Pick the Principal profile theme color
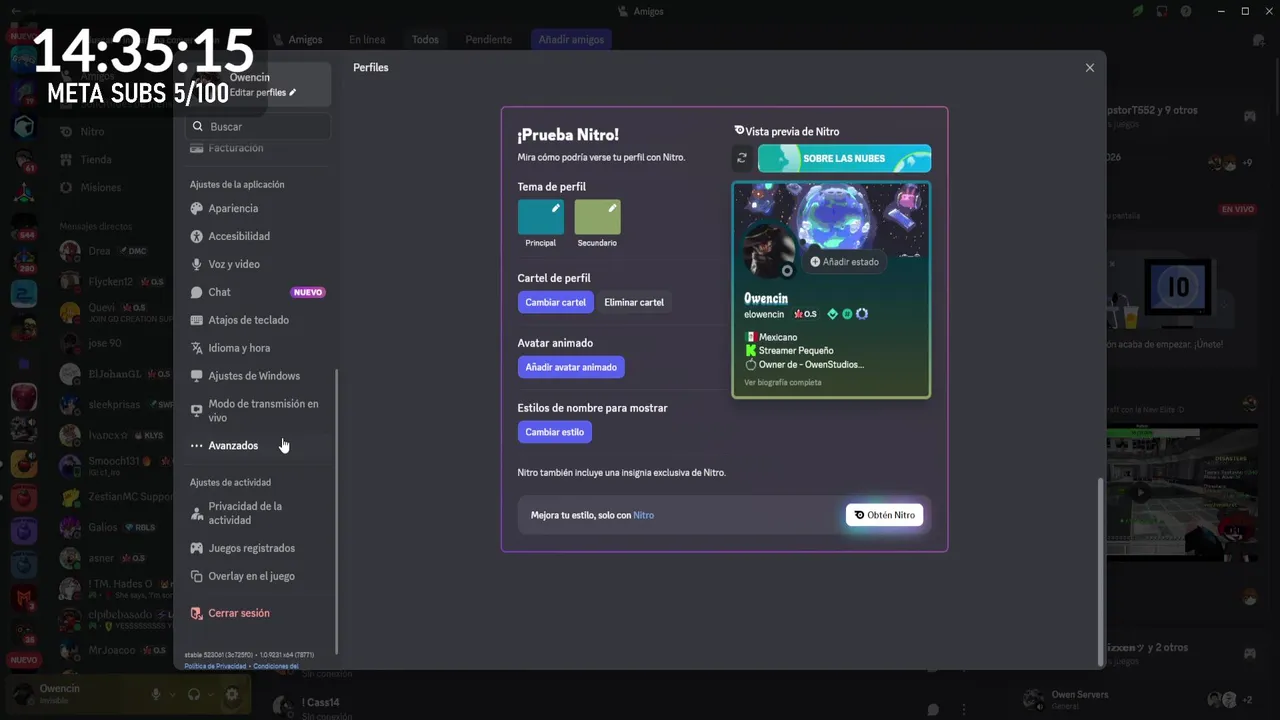 (541, 217)
